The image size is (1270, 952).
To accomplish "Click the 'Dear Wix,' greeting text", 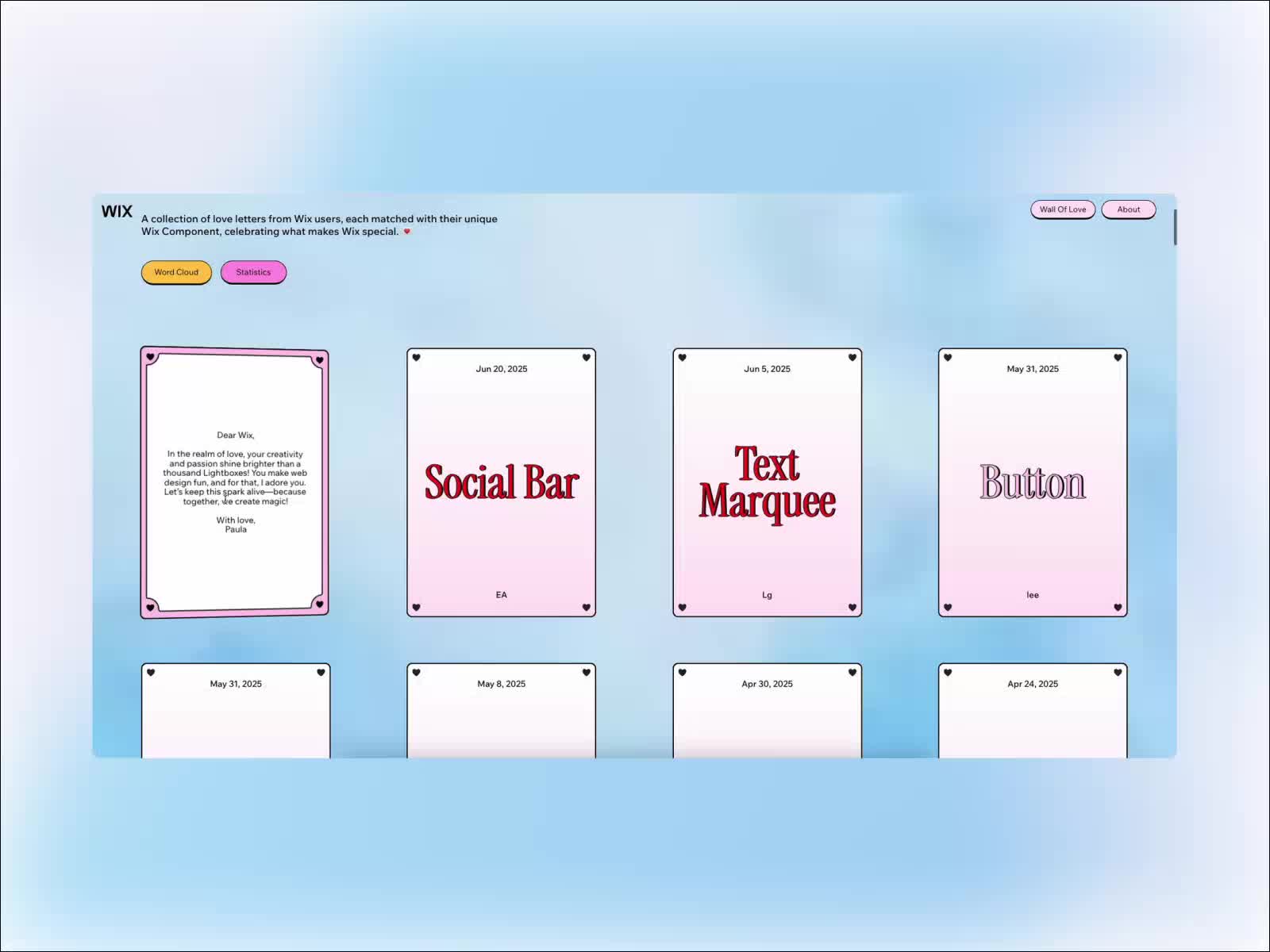I will 236,436.
